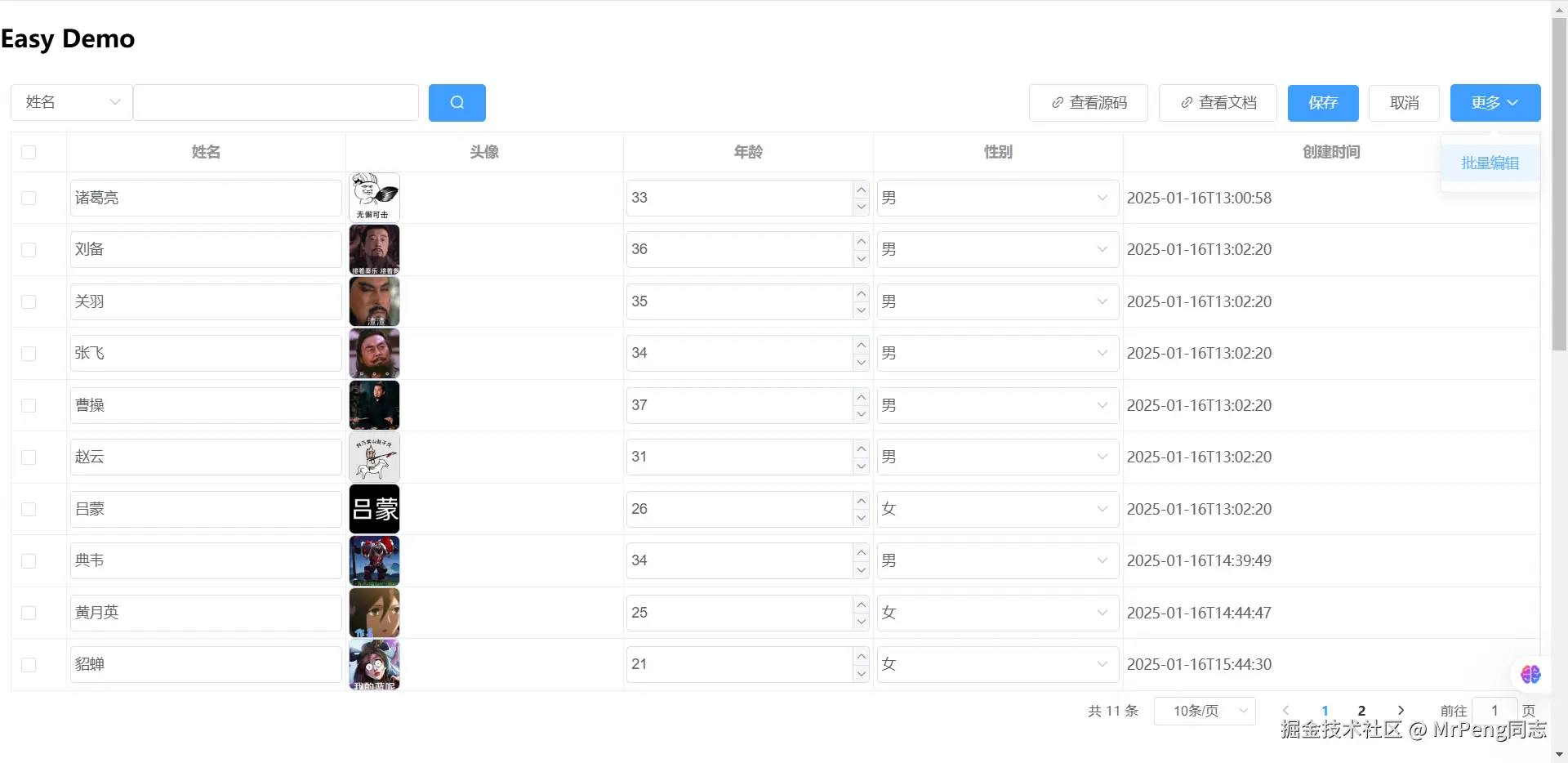Increase age for 诸葛亮 using up arrow

click(861, 190)
